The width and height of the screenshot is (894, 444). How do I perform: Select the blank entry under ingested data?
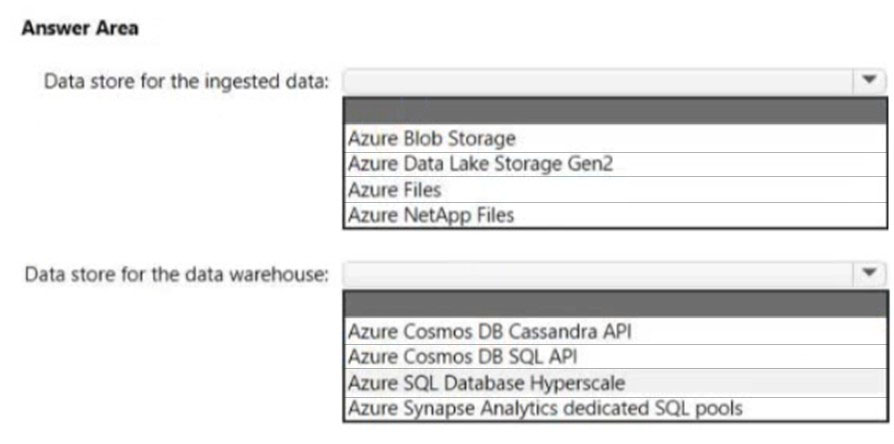point(615,111)
